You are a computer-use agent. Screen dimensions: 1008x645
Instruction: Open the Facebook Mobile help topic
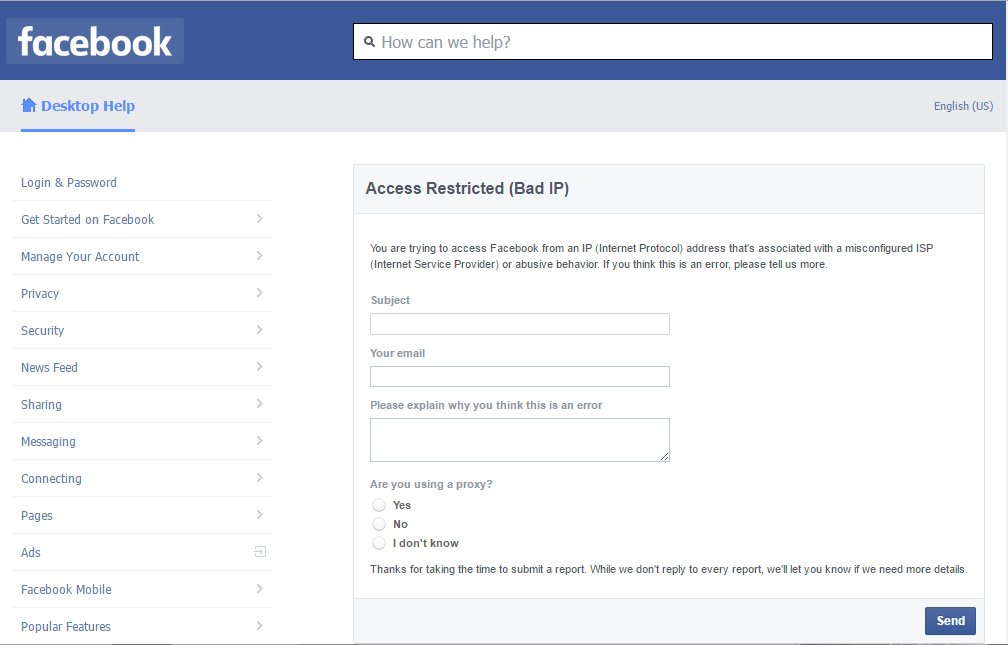[66, 590]
